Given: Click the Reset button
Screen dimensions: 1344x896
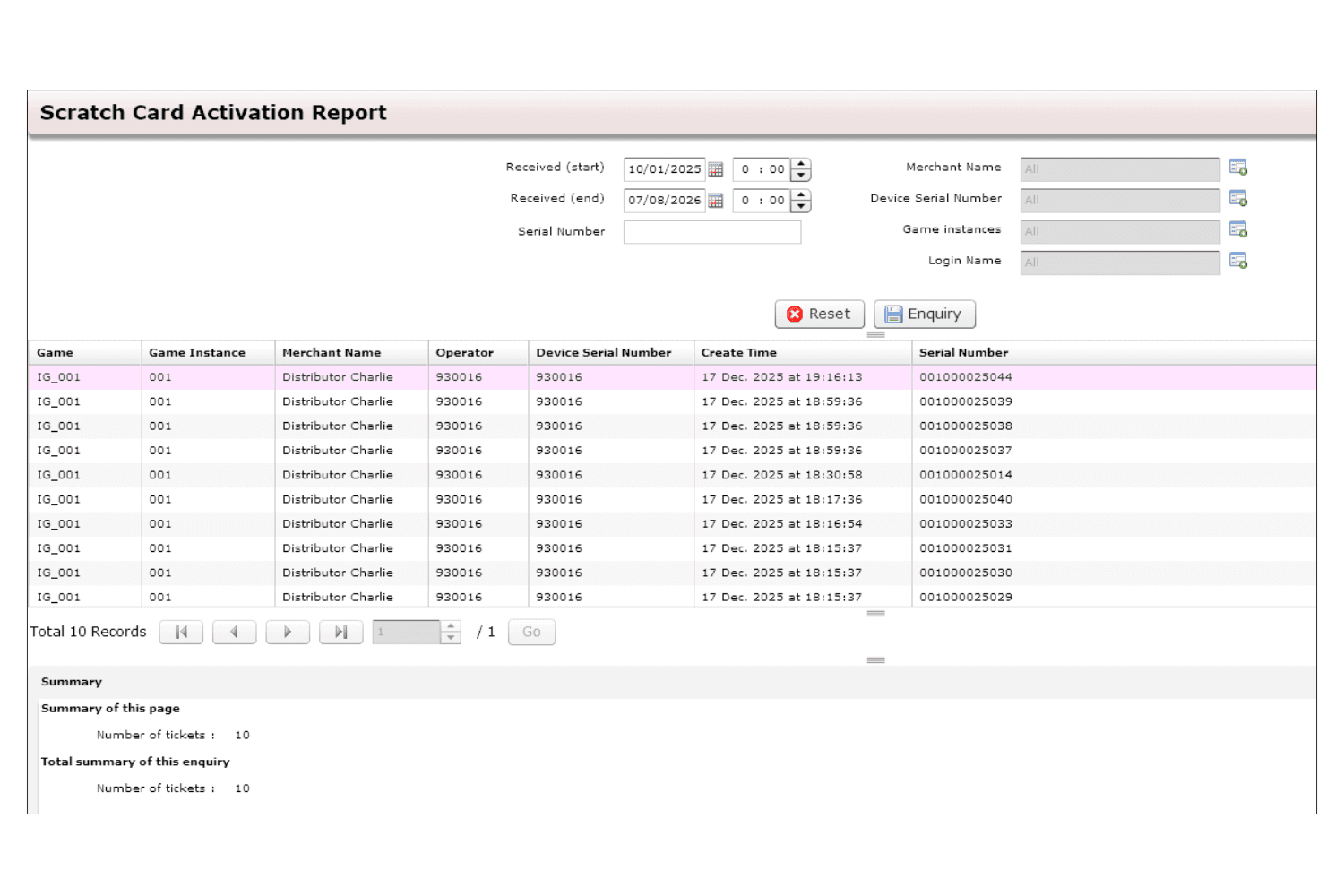Looking at the screenshot, I should pos(820,314).
